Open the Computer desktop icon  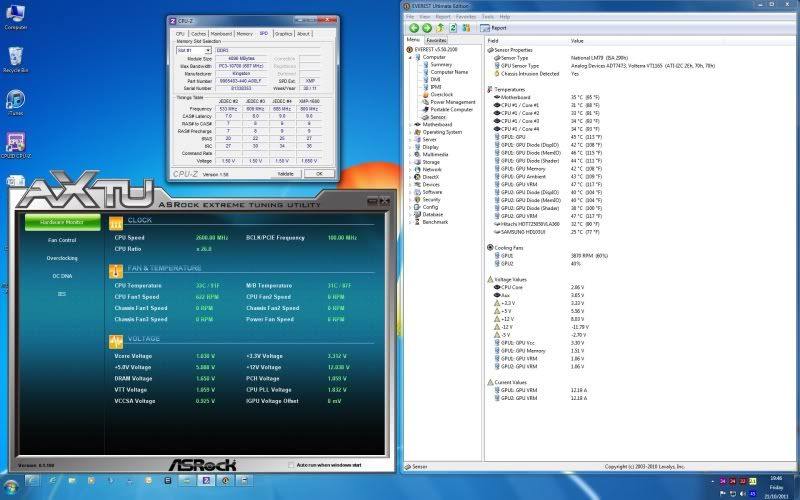coord(15,17)
